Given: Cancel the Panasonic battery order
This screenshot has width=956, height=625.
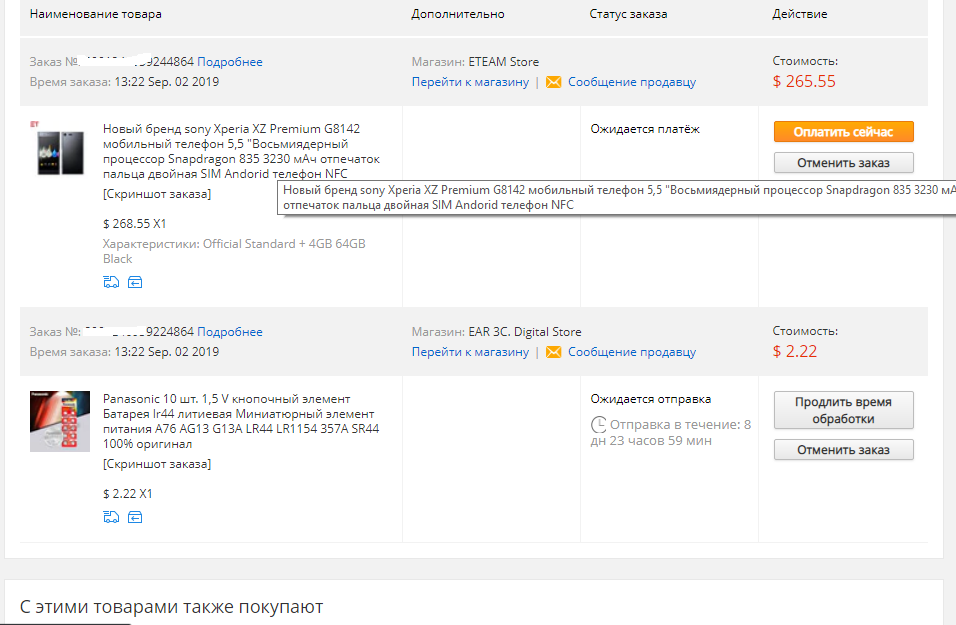Looking at the screenshot, I should 843,450.
